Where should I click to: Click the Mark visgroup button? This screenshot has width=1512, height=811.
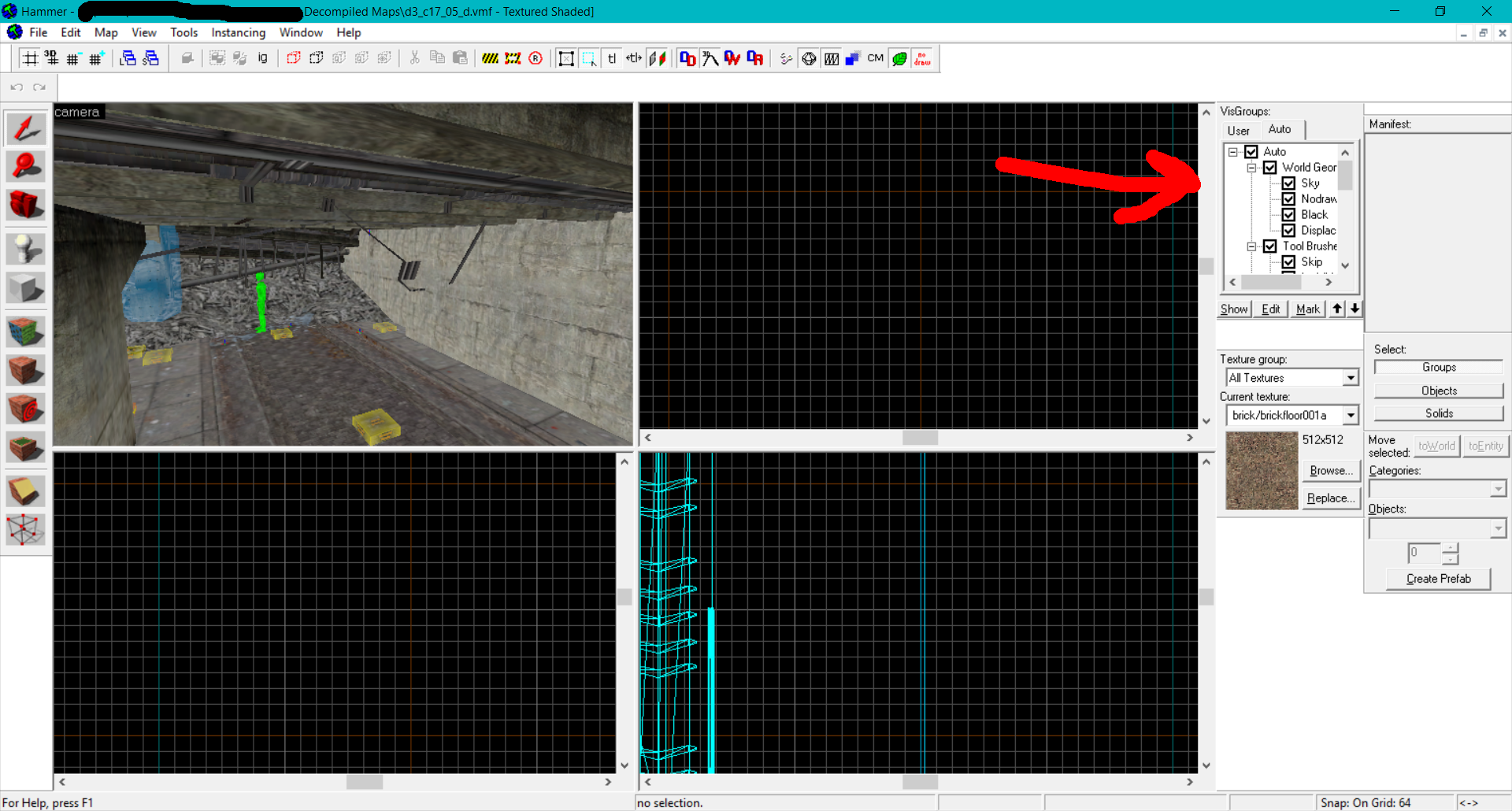click(x=1308, y=309)
